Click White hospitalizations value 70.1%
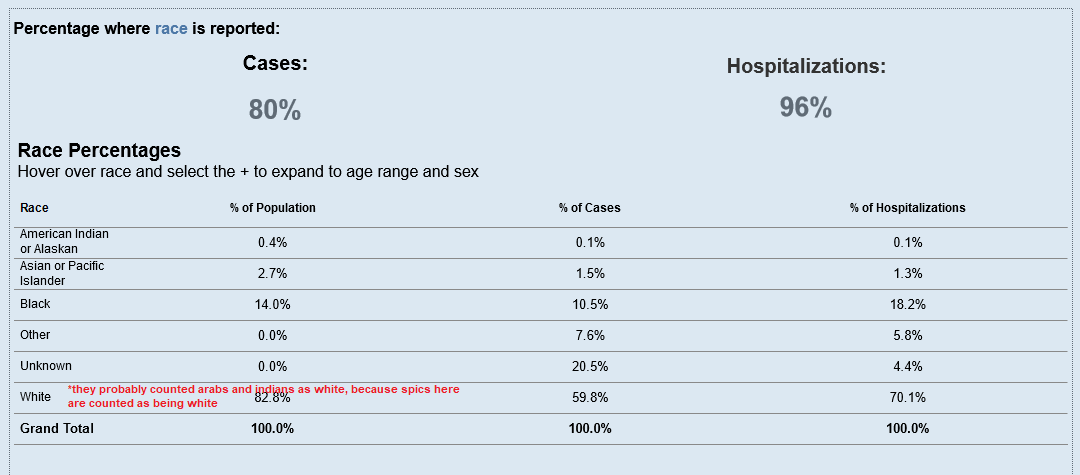 click(x=907, y=397)
